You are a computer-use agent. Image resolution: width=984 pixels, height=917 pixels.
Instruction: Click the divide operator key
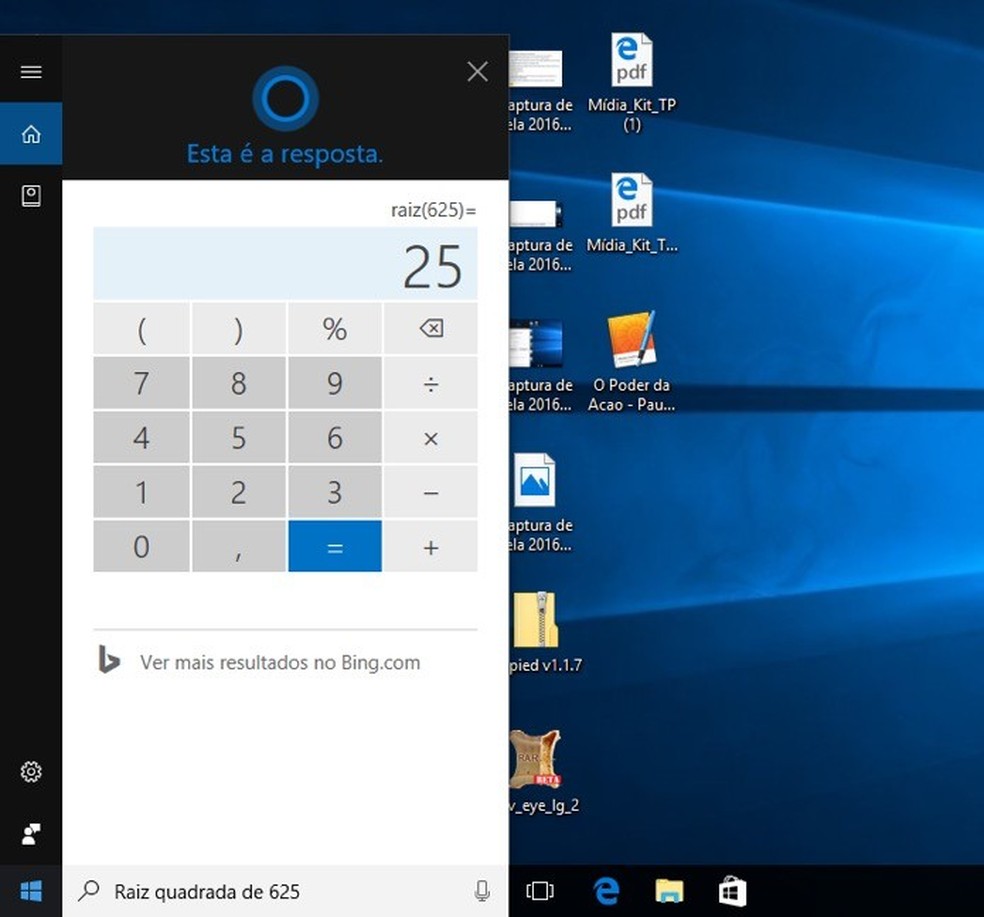(430, 383)
